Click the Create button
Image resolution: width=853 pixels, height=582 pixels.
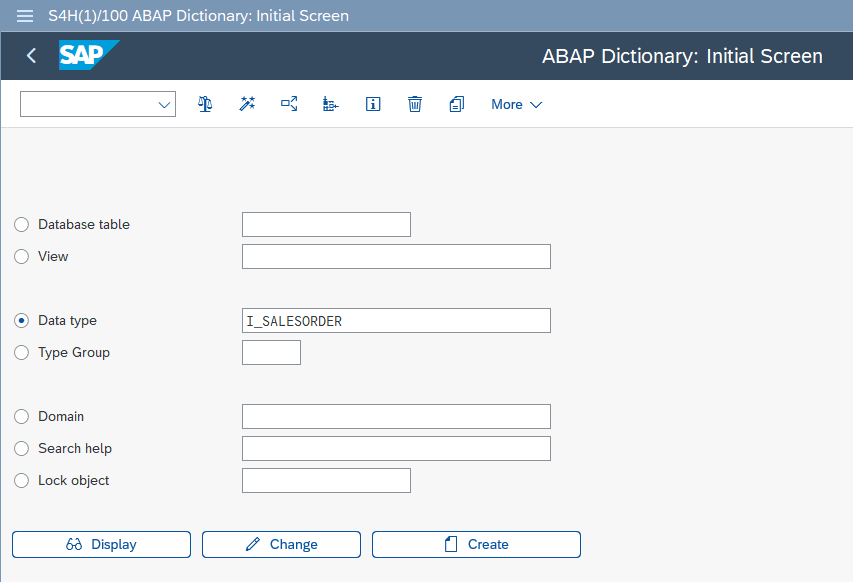click(x=477, y=544)
